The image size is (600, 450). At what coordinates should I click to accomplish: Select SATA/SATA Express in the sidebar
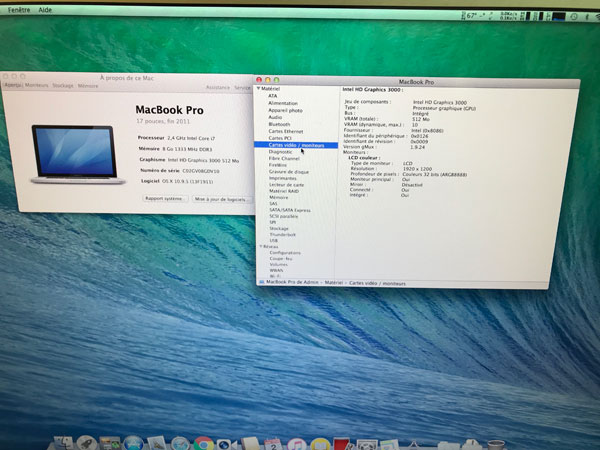(290, 210)
